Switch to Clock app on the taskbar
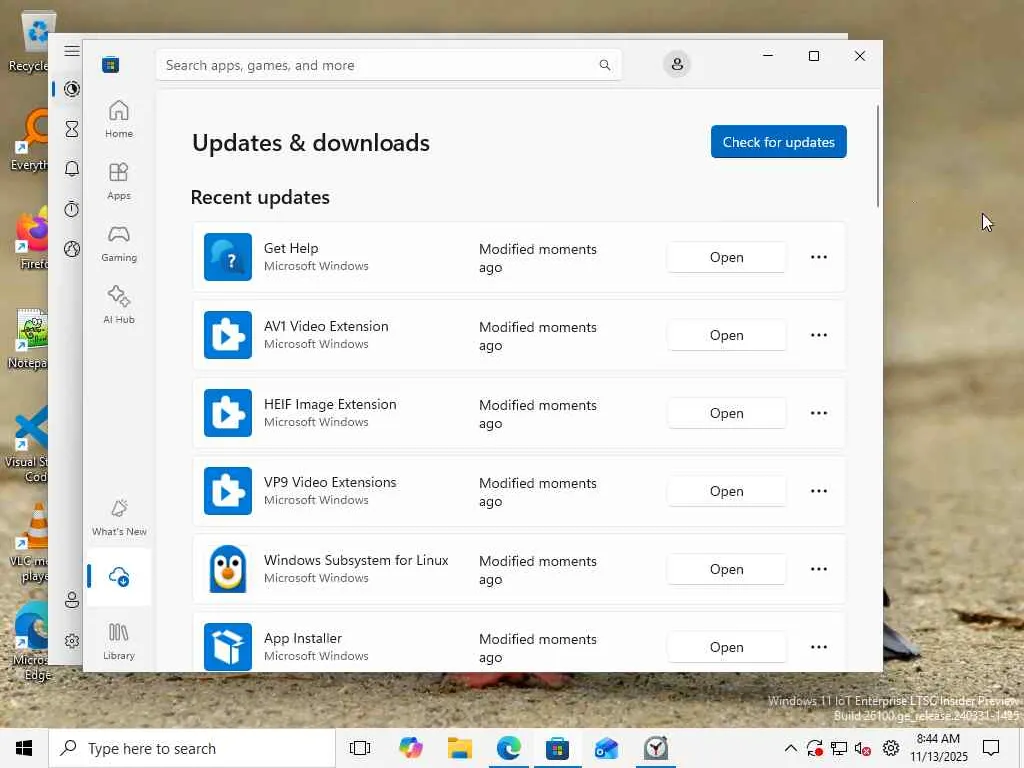The height and width of the screenshot is (768, 1024). [656, 748]
